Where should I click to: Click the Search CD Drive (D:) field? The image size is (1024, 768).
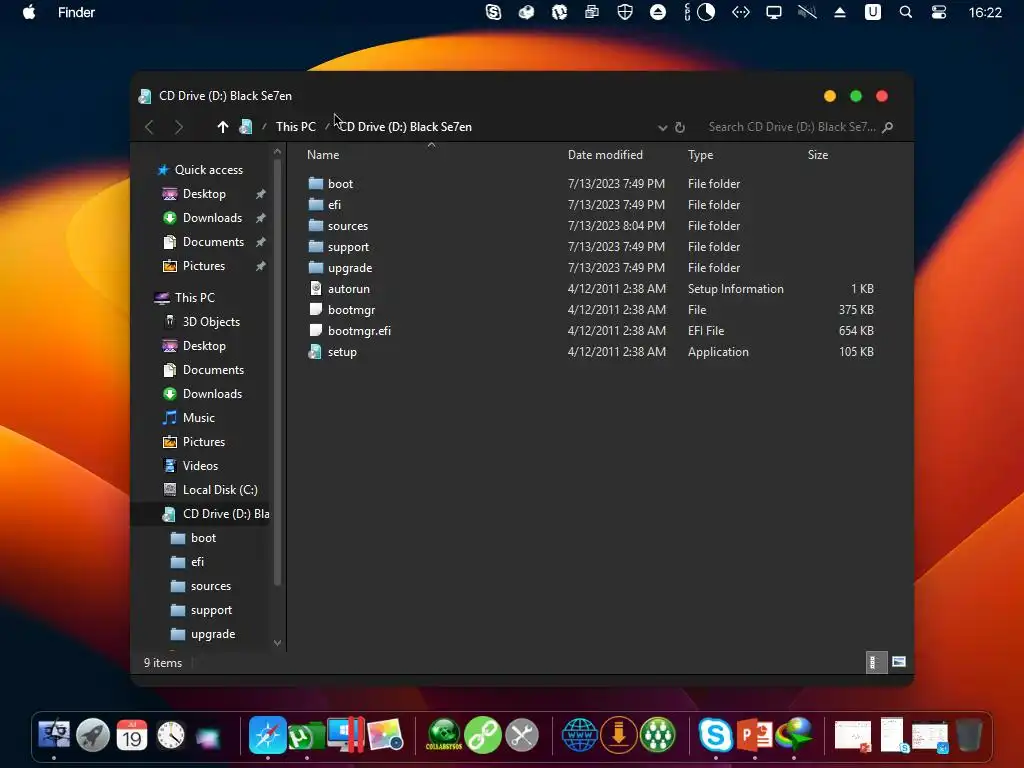[x=792, y=127]
